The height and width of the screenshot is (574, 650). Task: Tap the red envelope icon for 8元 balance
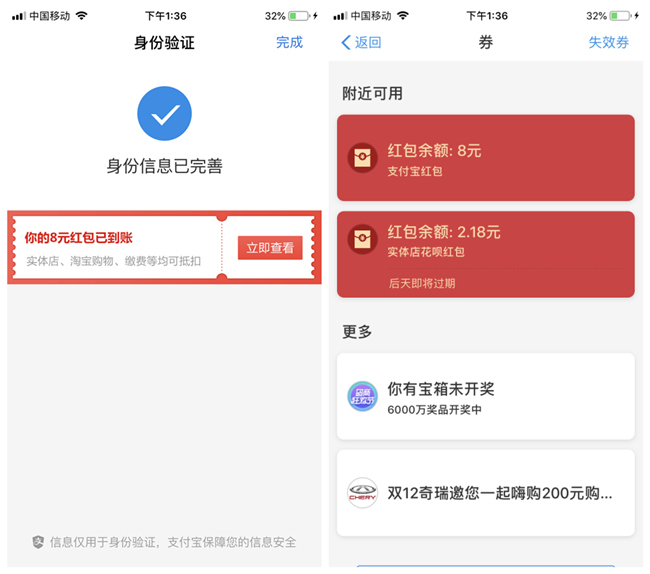point(362,157)
